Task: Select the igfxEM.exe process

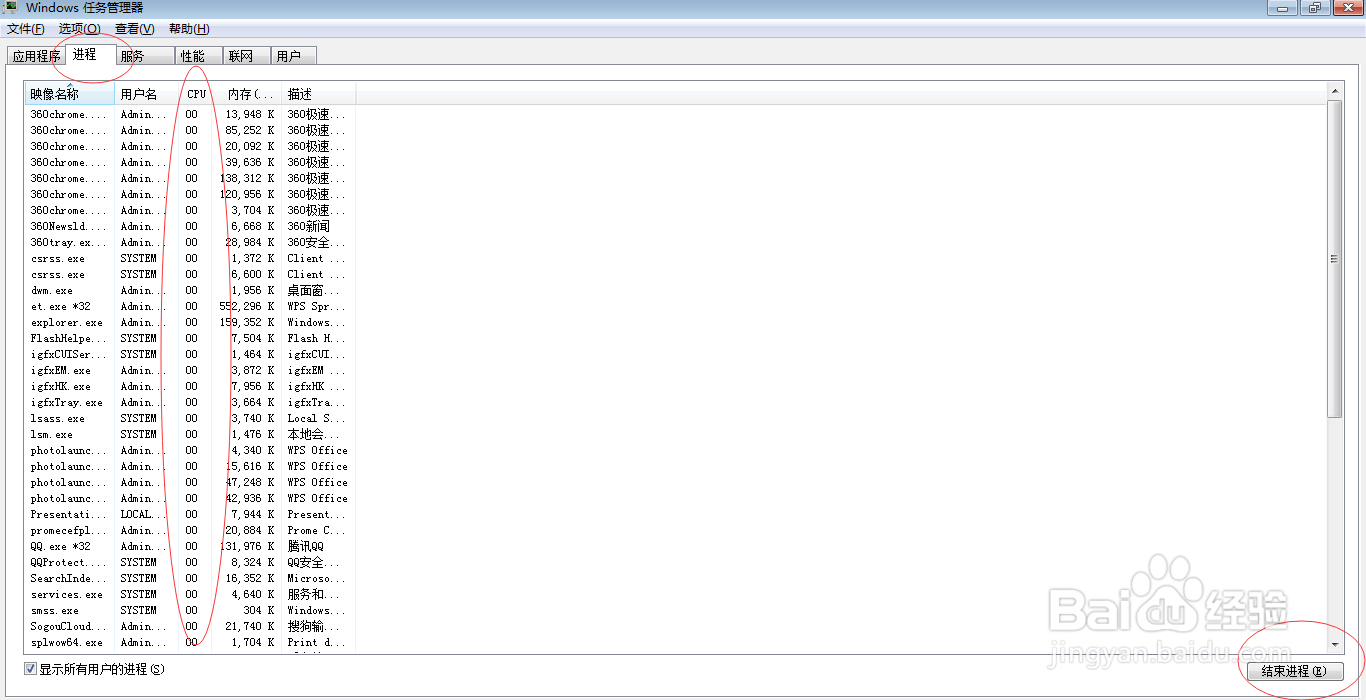Action: pos(190,370)
